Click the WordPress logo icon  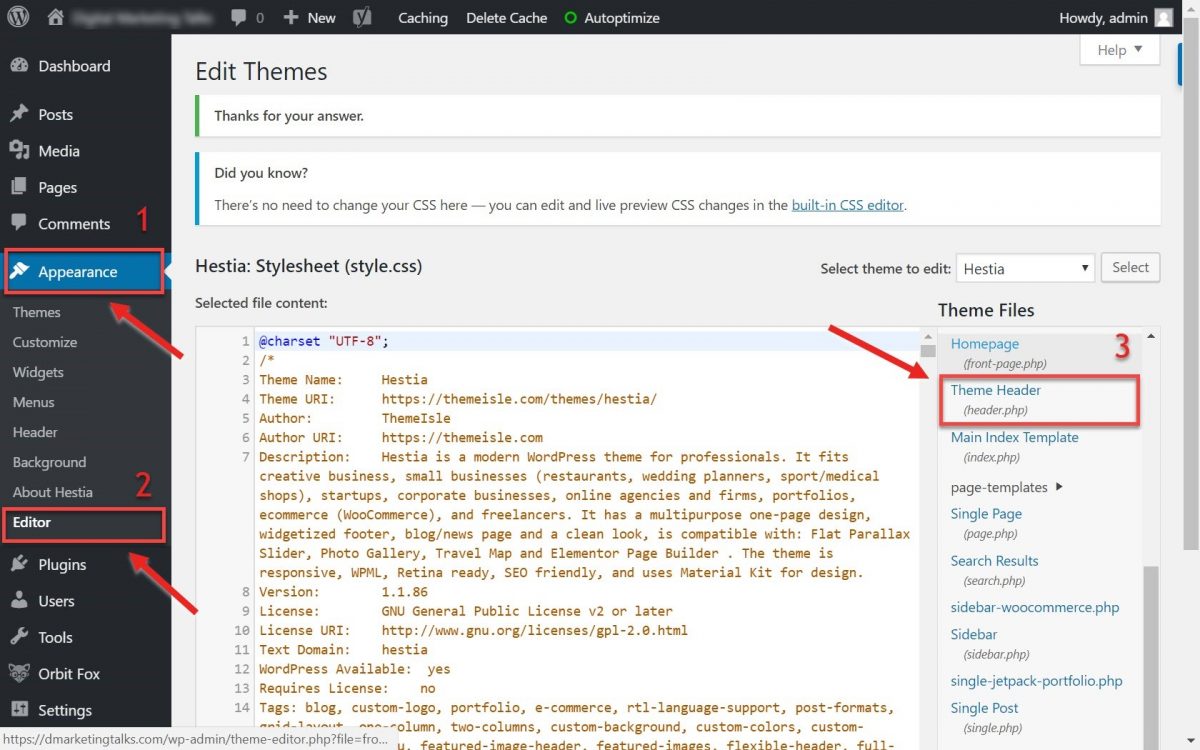click(19, 17)
